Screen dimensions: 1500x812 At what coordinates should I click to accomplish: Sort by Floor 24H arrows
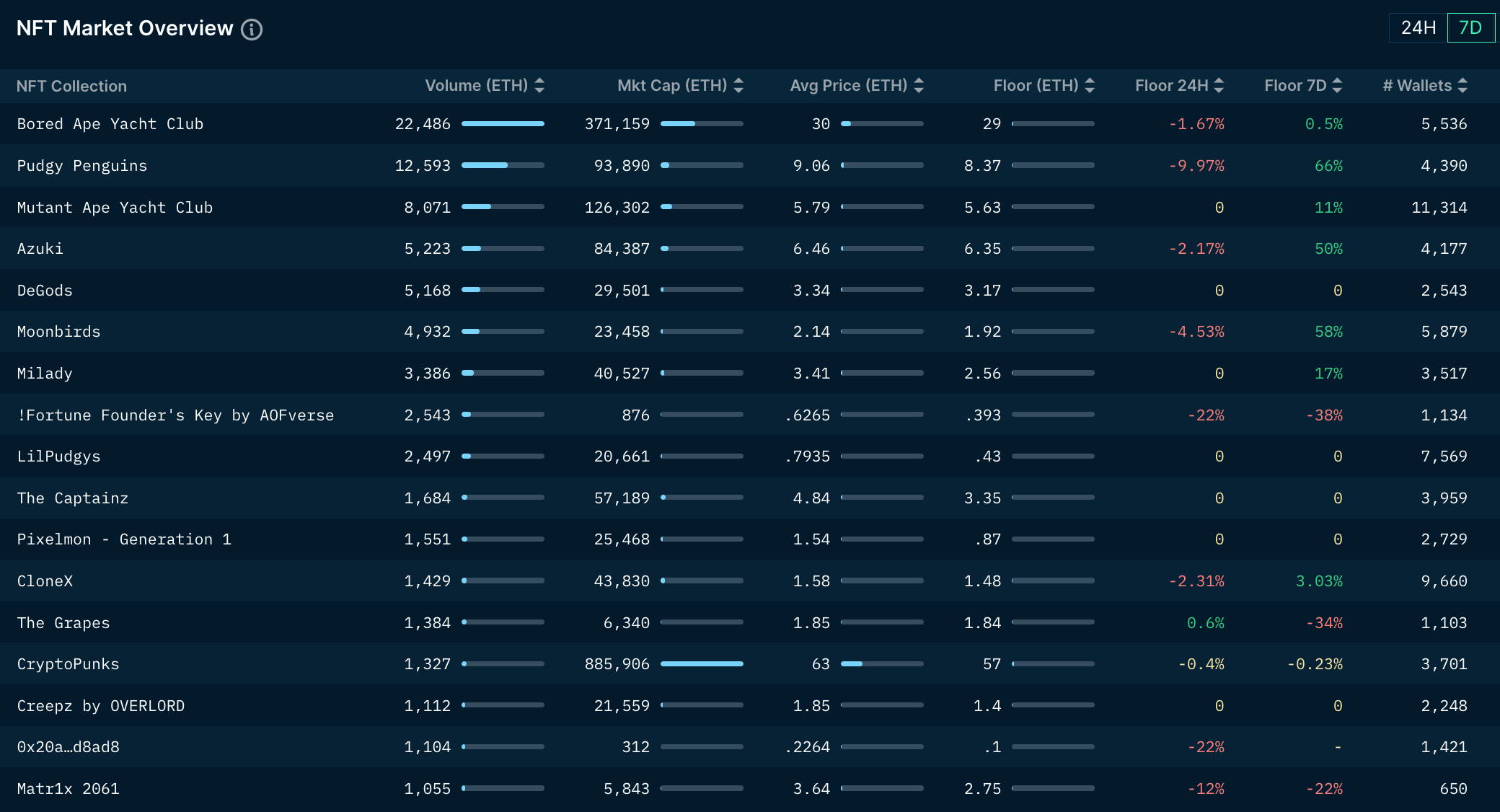1219,86
